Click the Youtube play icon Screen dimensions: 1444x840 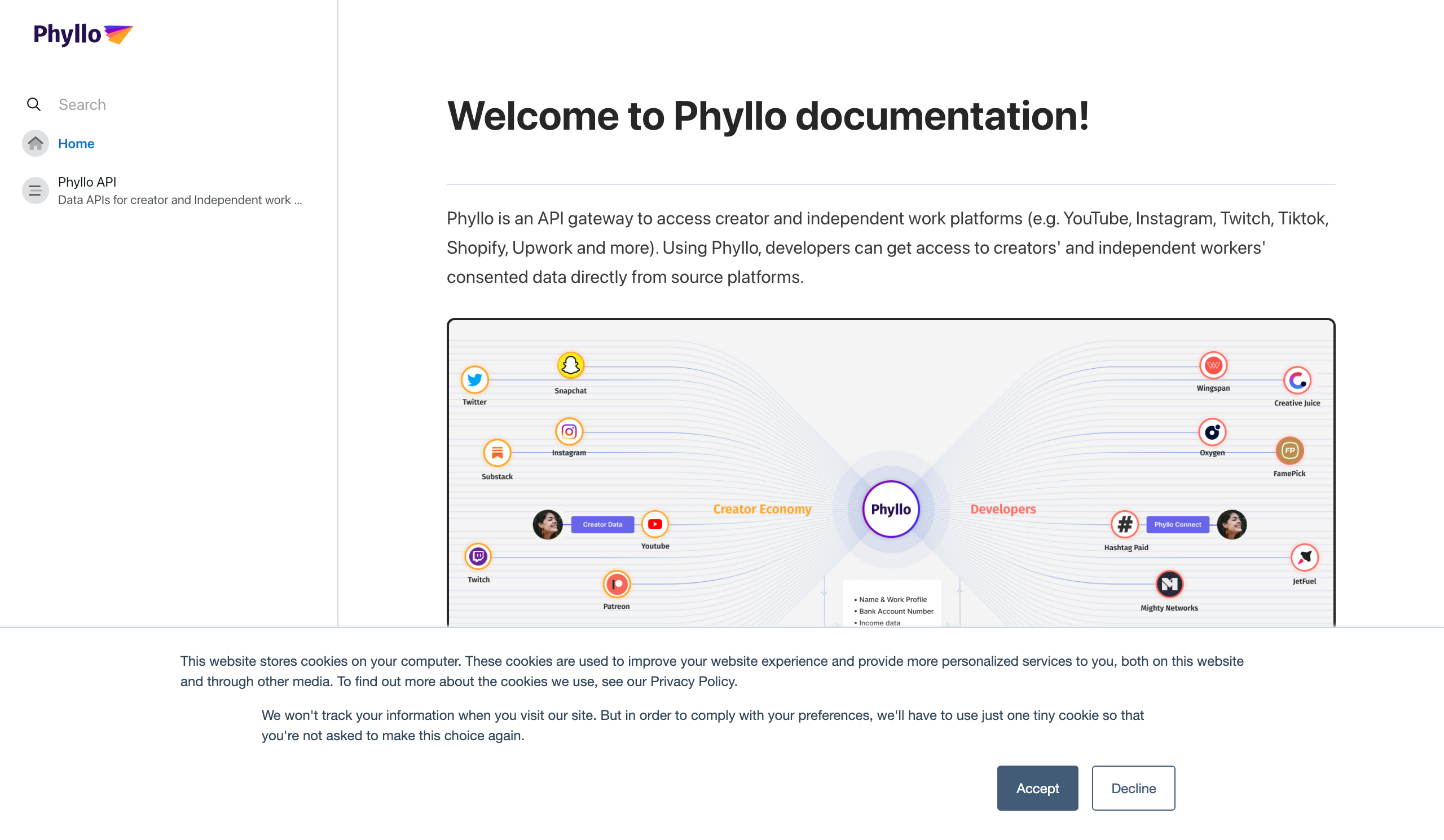(655, 524)
